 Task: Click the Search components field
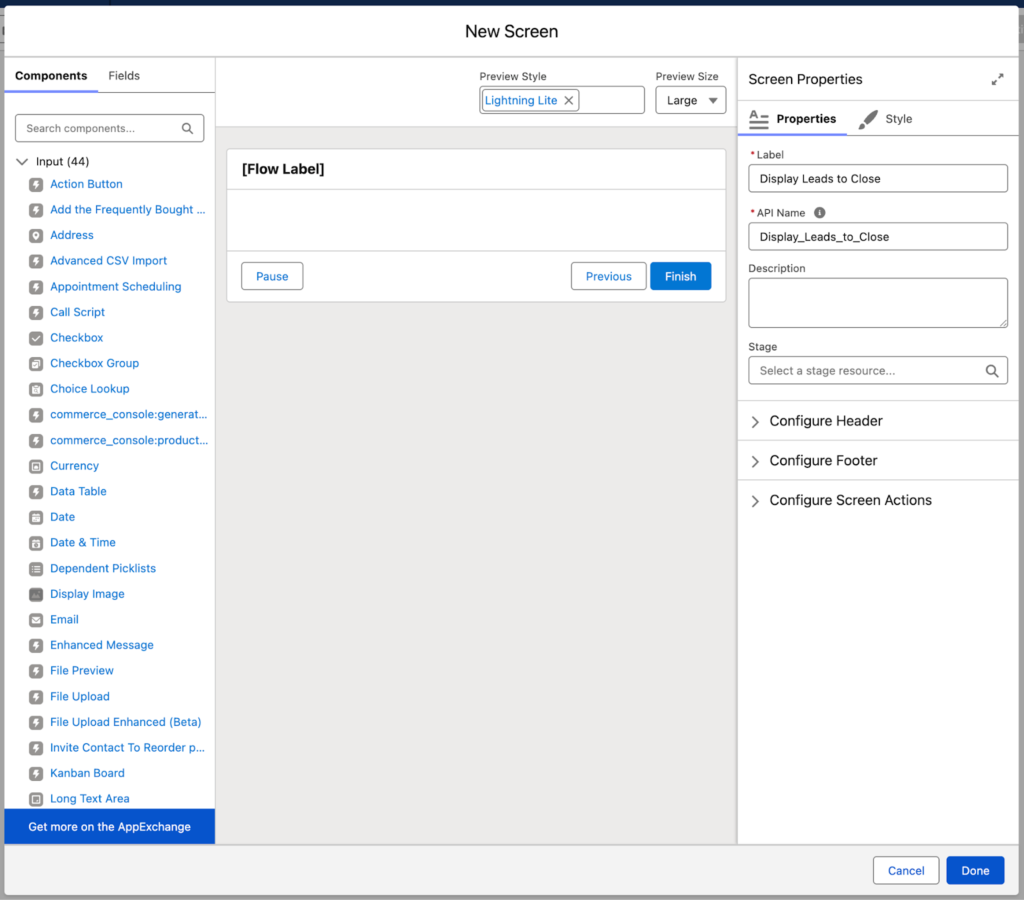[x=110, y=129]
